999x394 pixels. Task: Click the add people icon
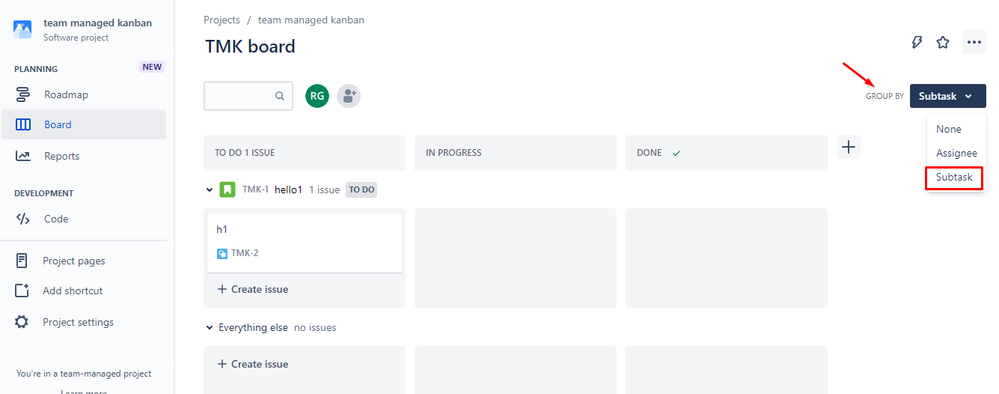point(349,96)
